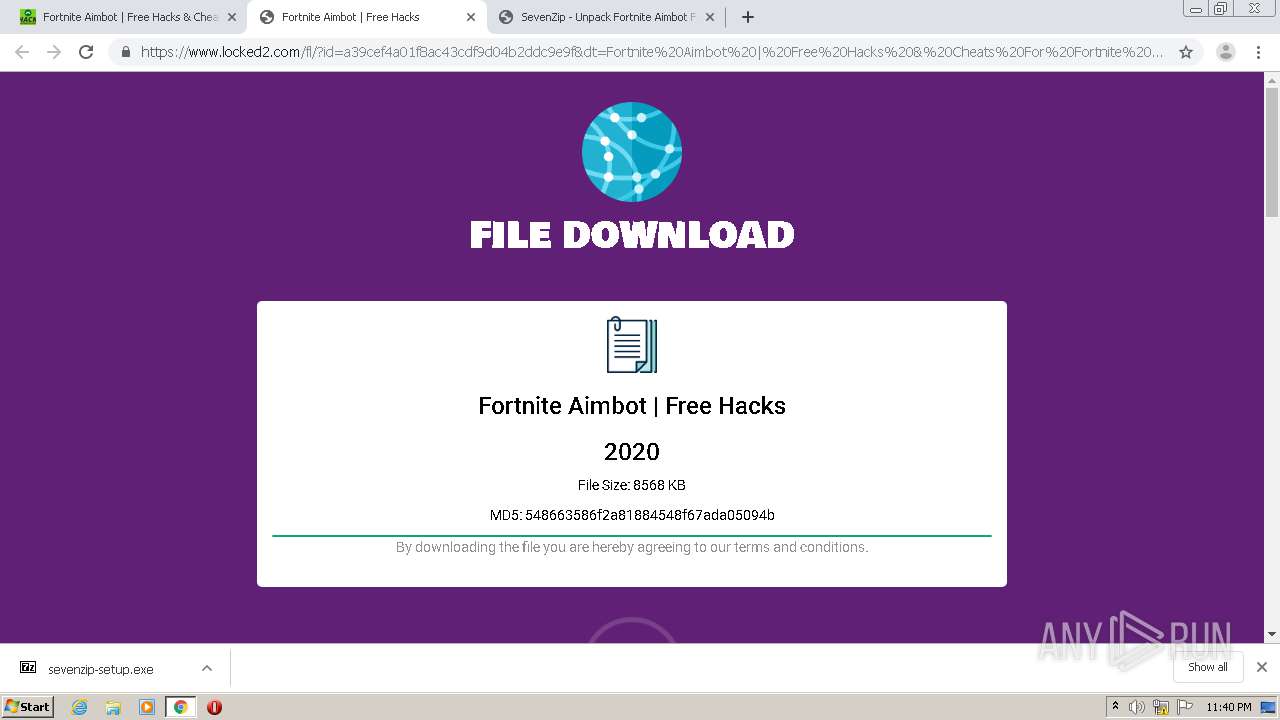Image resolution: width=1280 pixels, height=720 pixels.
Task: Close the downloads bar
Action: tap(1262, 667)
